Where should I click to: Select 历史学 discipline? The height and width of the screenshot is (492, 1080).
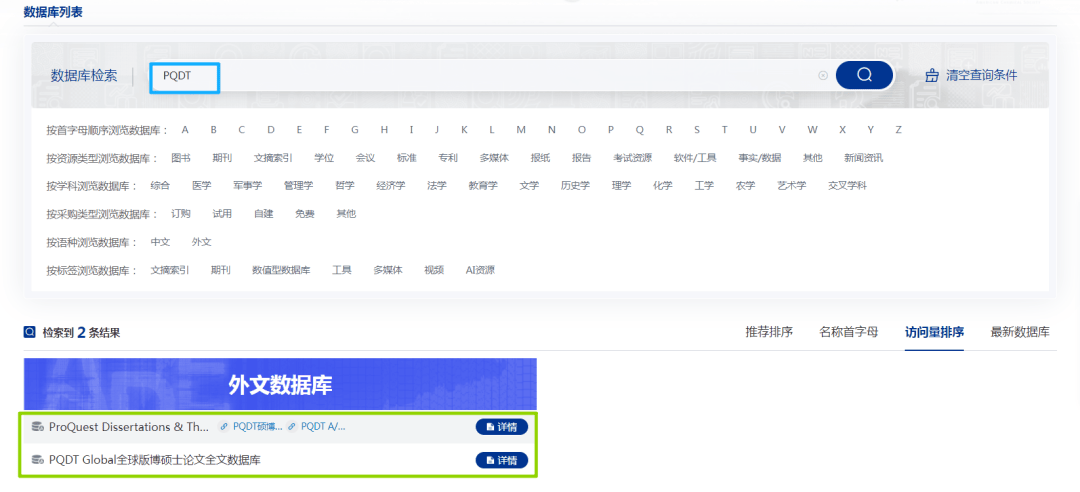(x=575, y=185)
